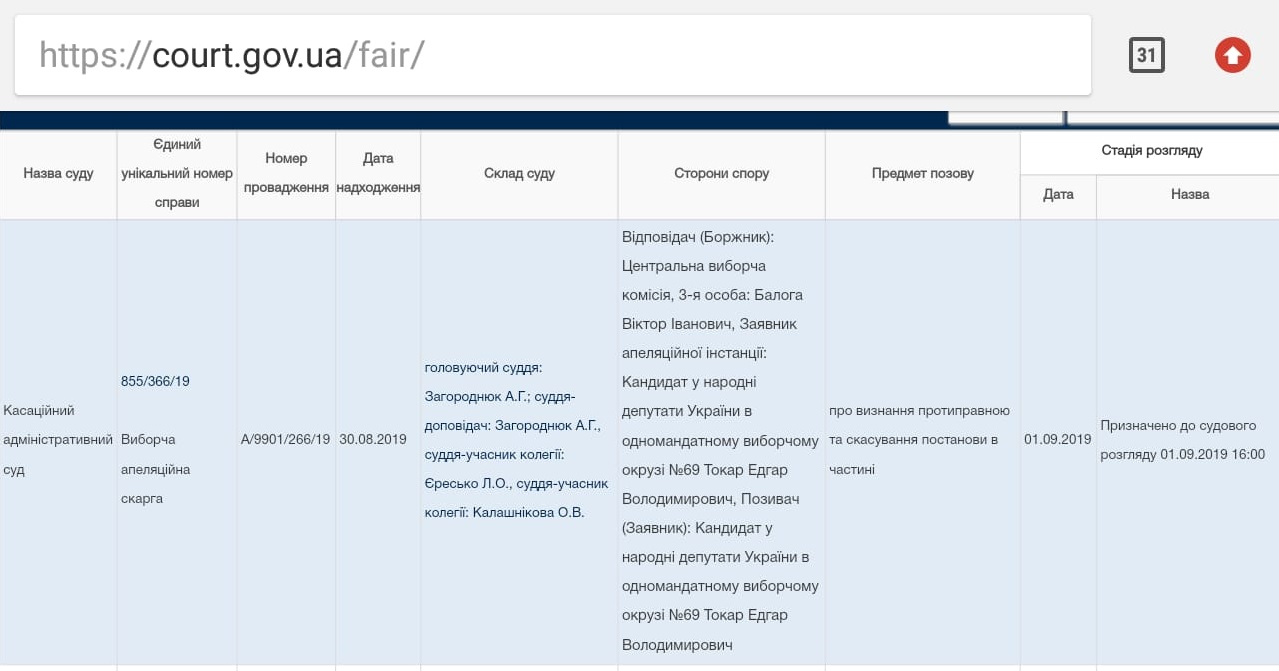Screen dimensions: 1279x671
Task: Click the 'Номер провадження' column header
Action: pos(286,174)
